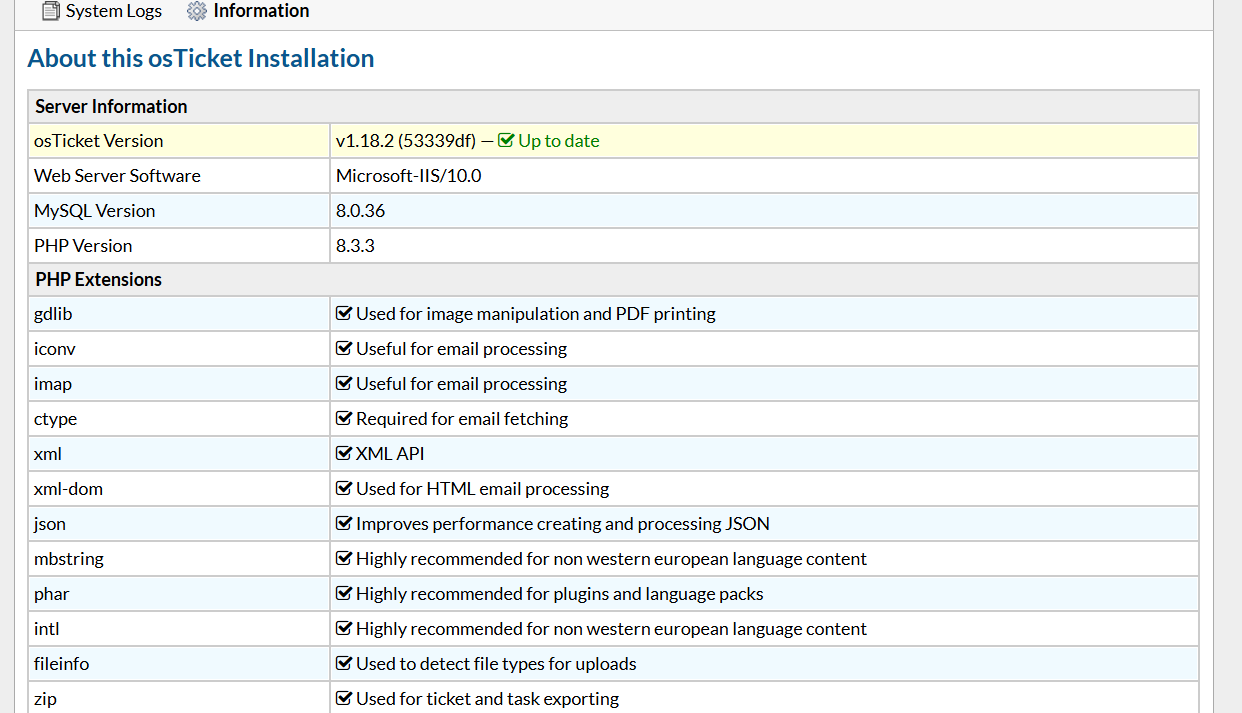The height and width of the screenshot is (713, 1242).
Task: Click the checkmark icon beside XML API
Action: tap(344, 454)
